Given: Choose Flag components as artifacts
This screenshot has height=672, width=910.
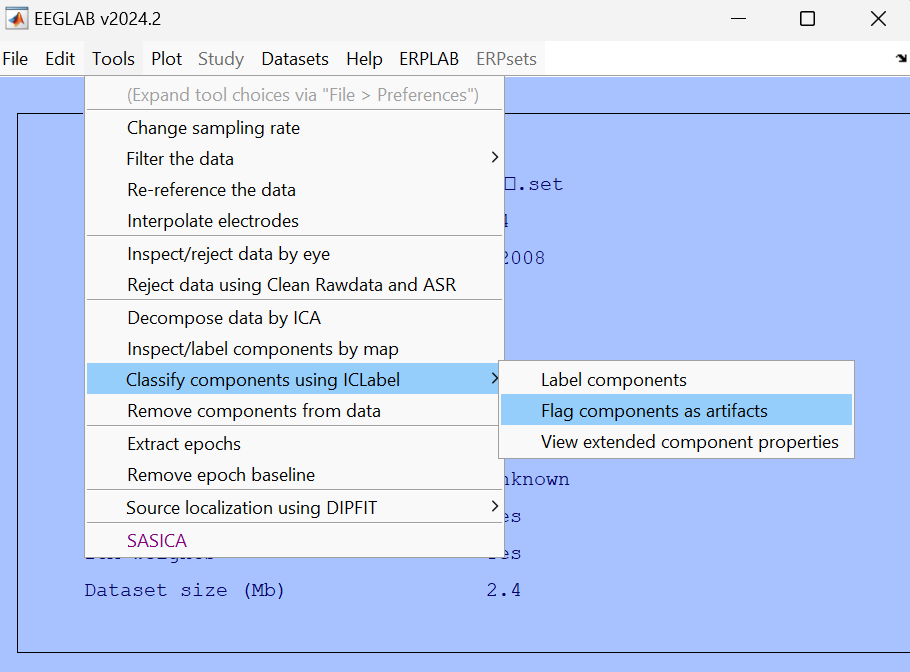Looking at the screenshot, I should 676,411.
